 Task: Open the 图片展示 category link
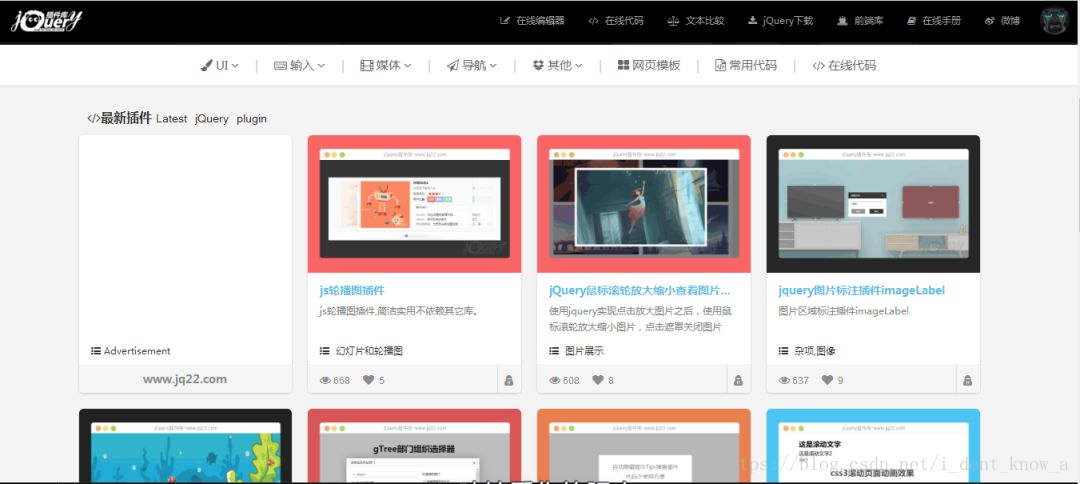[584, 351]
